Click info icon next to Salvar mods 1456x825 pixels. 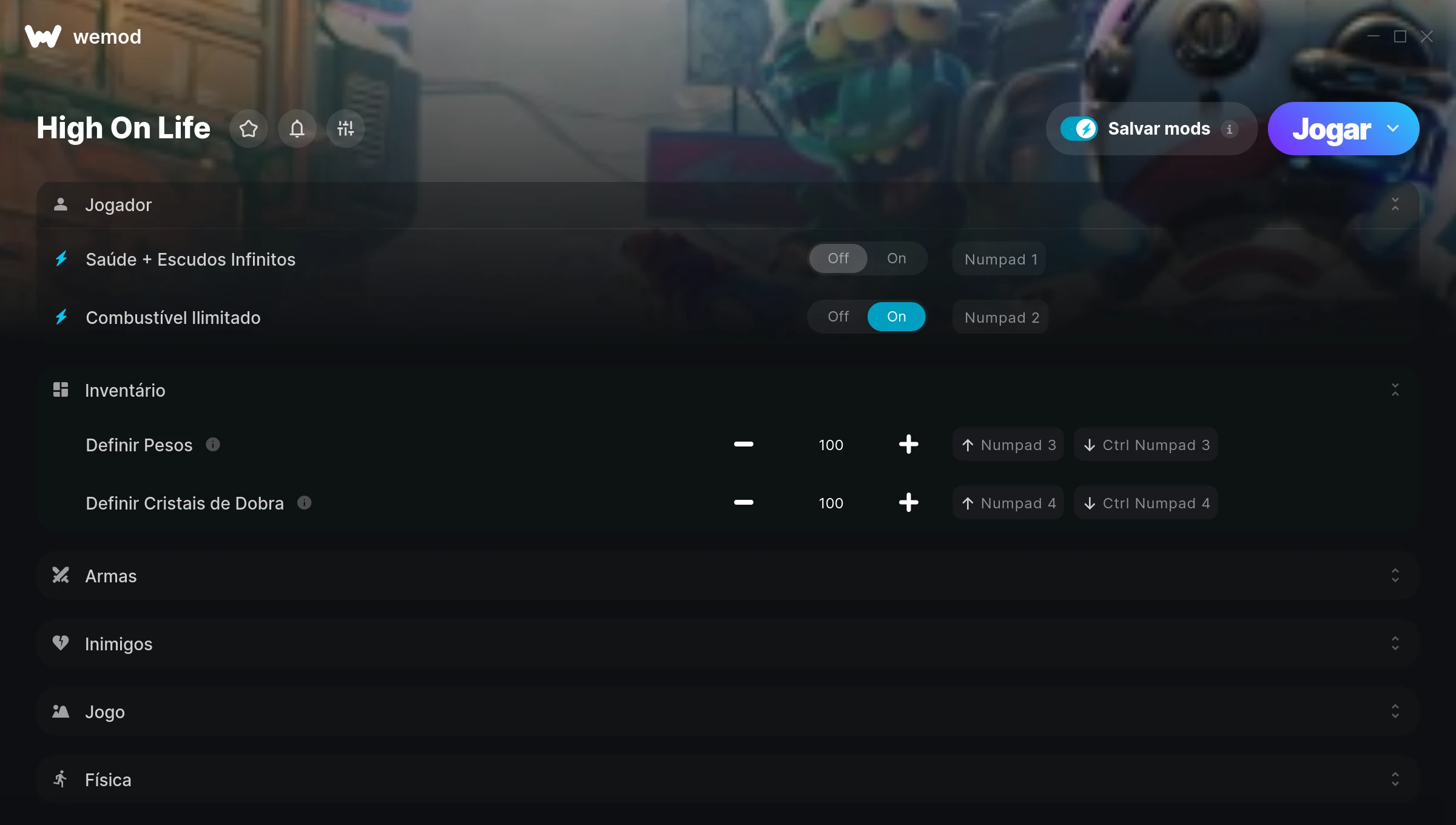point(1230,129)
